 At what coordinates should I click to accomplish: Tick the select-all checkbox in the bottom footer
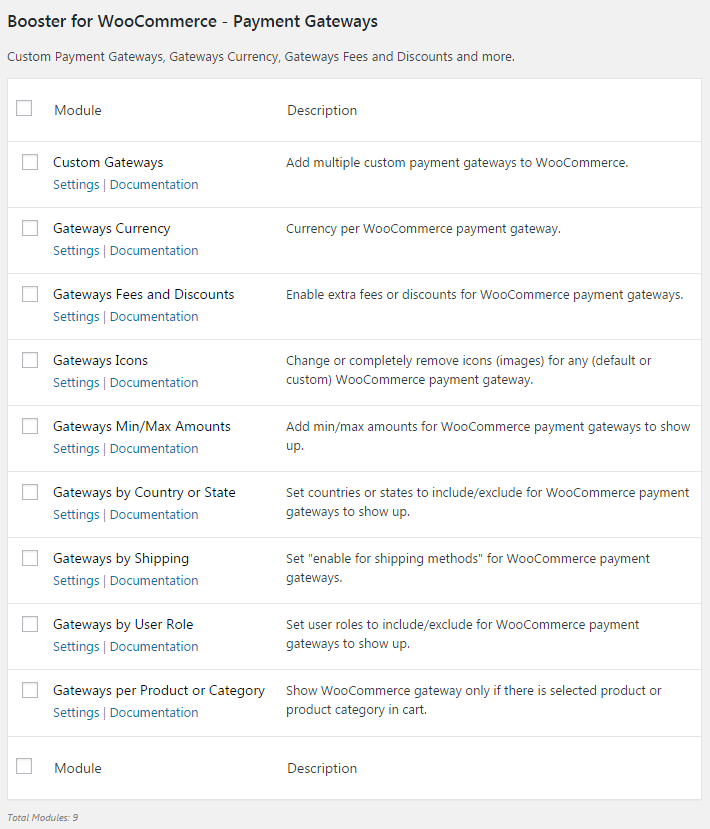(24, 767)
